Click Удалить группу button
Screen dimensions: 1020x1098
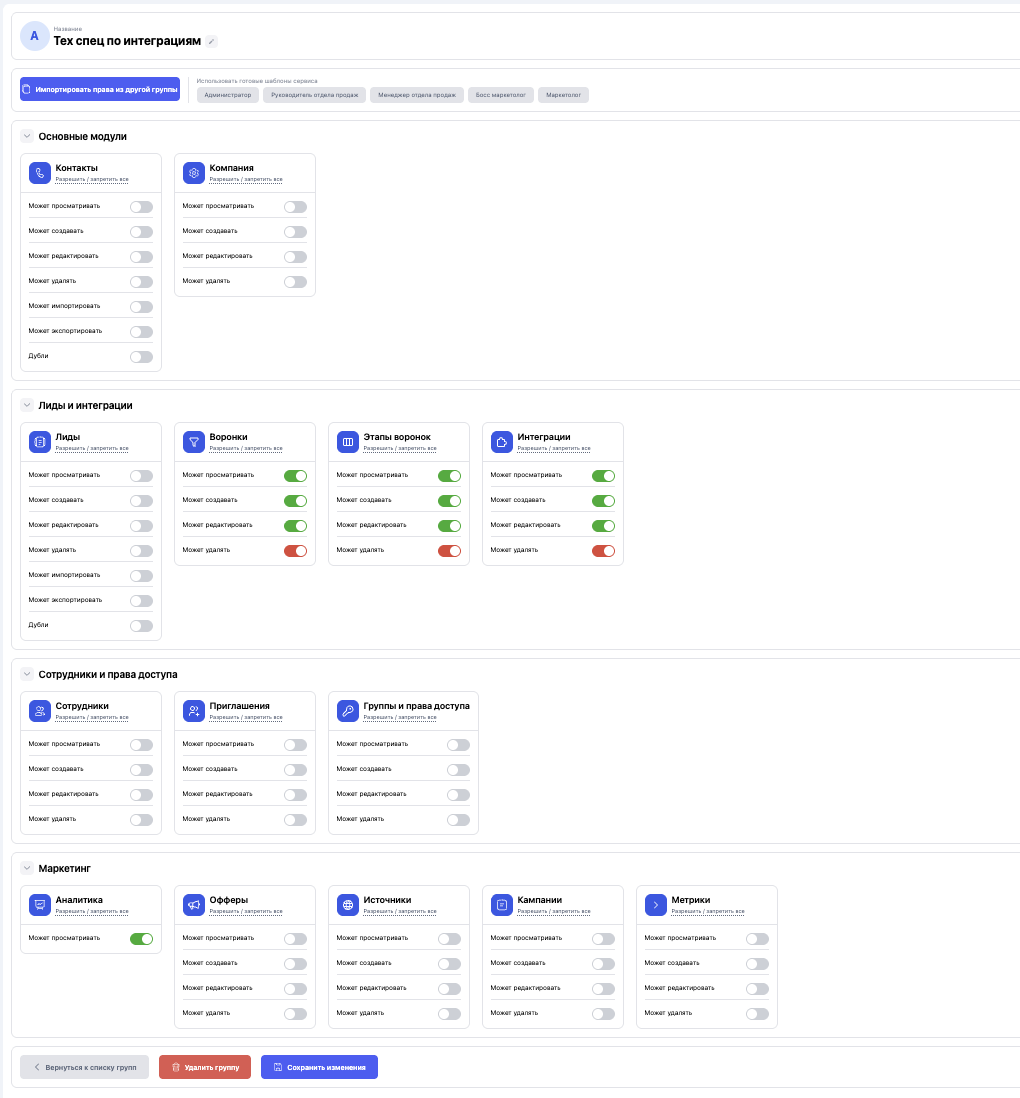[205, 1067]
